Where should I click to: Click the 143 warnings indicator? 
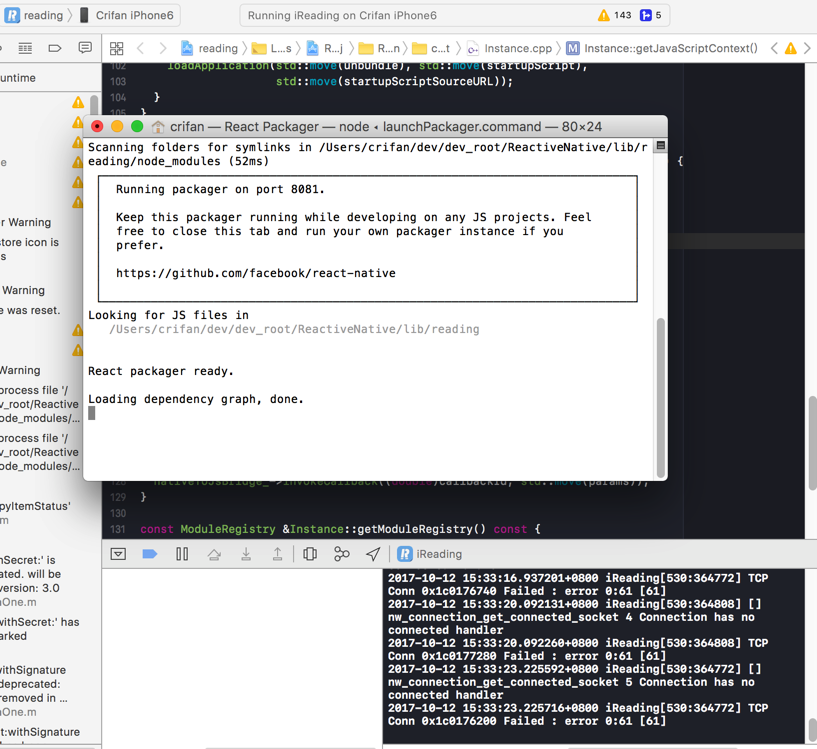pos(614,15)
